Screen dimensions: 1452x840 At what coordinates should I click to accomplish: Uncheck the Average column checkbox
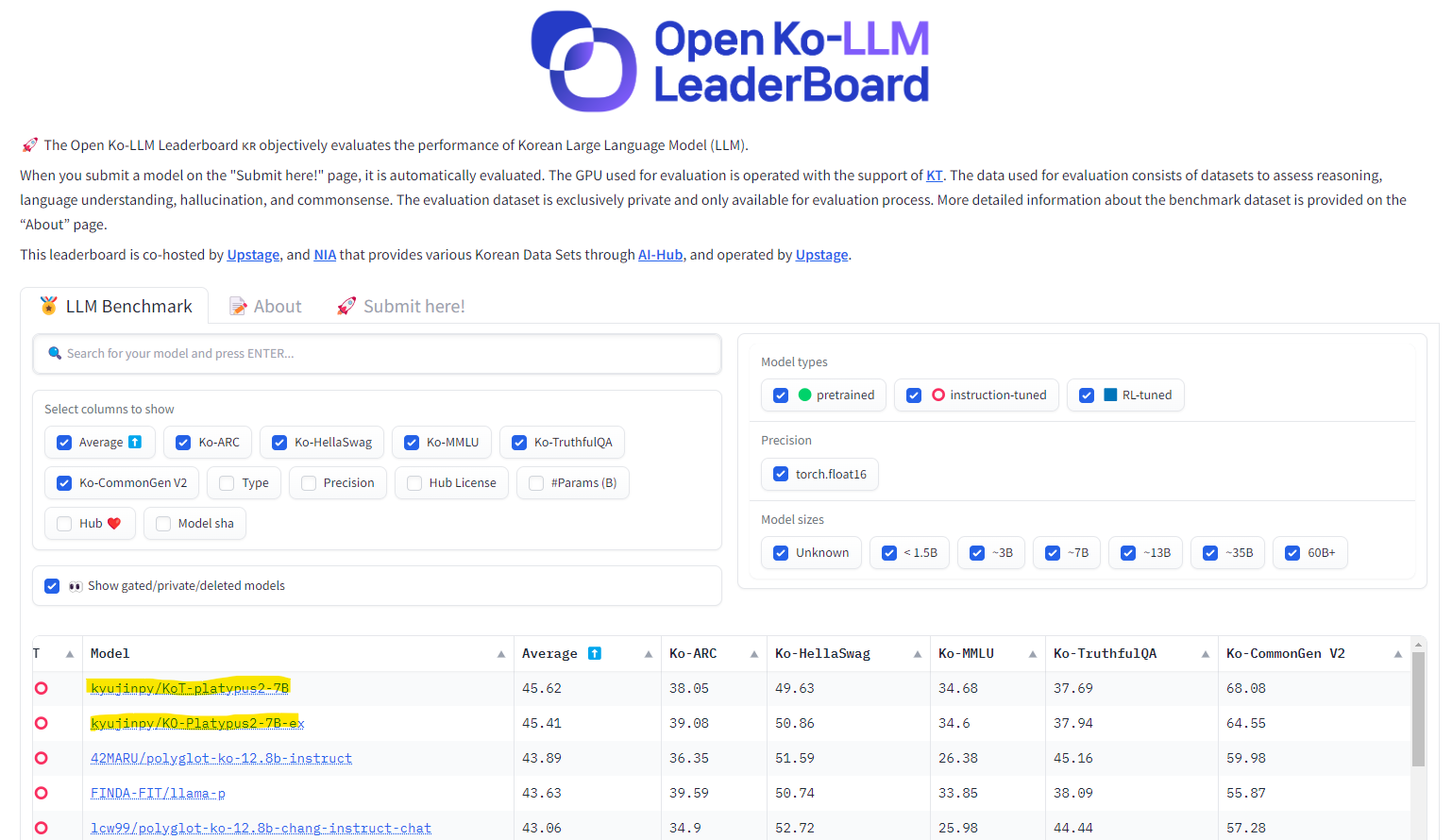[x=64, y=443]
